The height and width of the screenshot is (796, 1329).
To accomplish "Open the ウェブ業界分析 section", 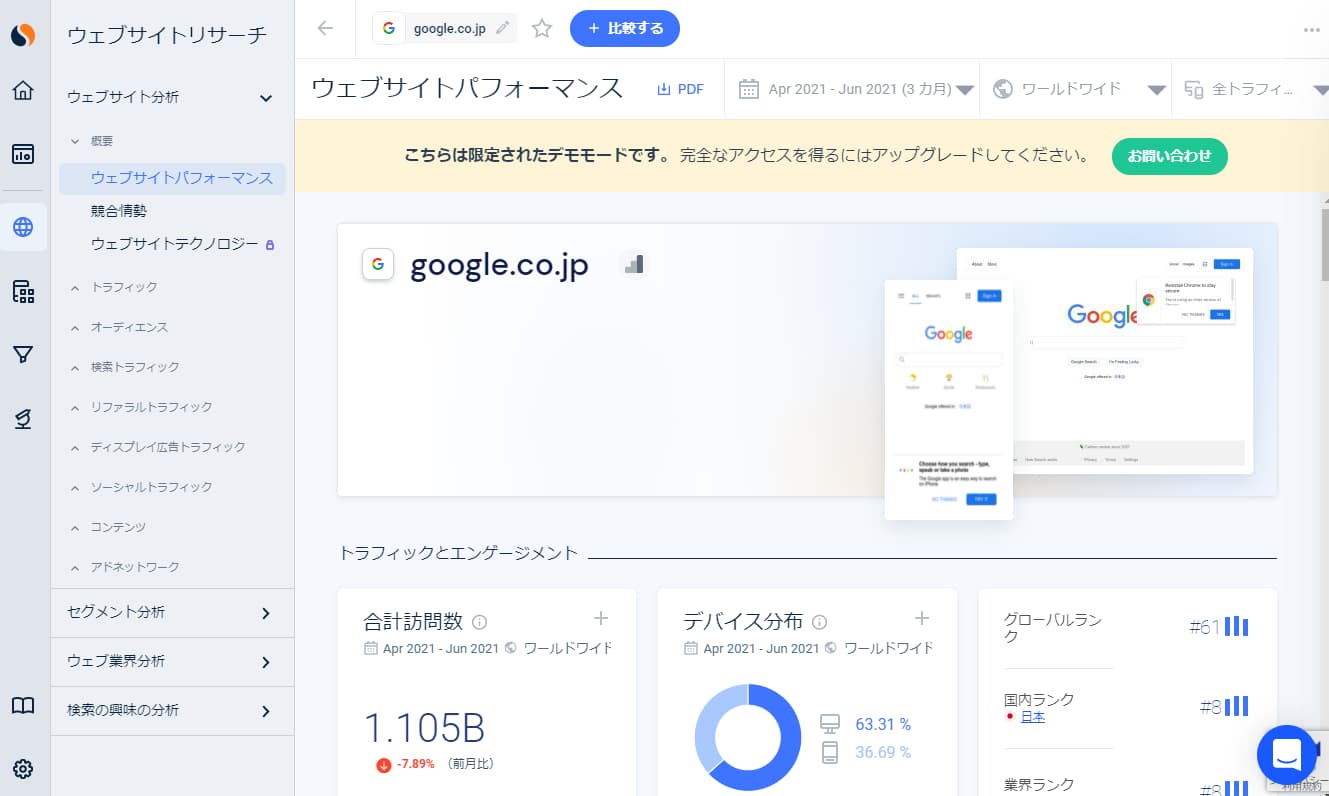I will (x=173, y=661).
